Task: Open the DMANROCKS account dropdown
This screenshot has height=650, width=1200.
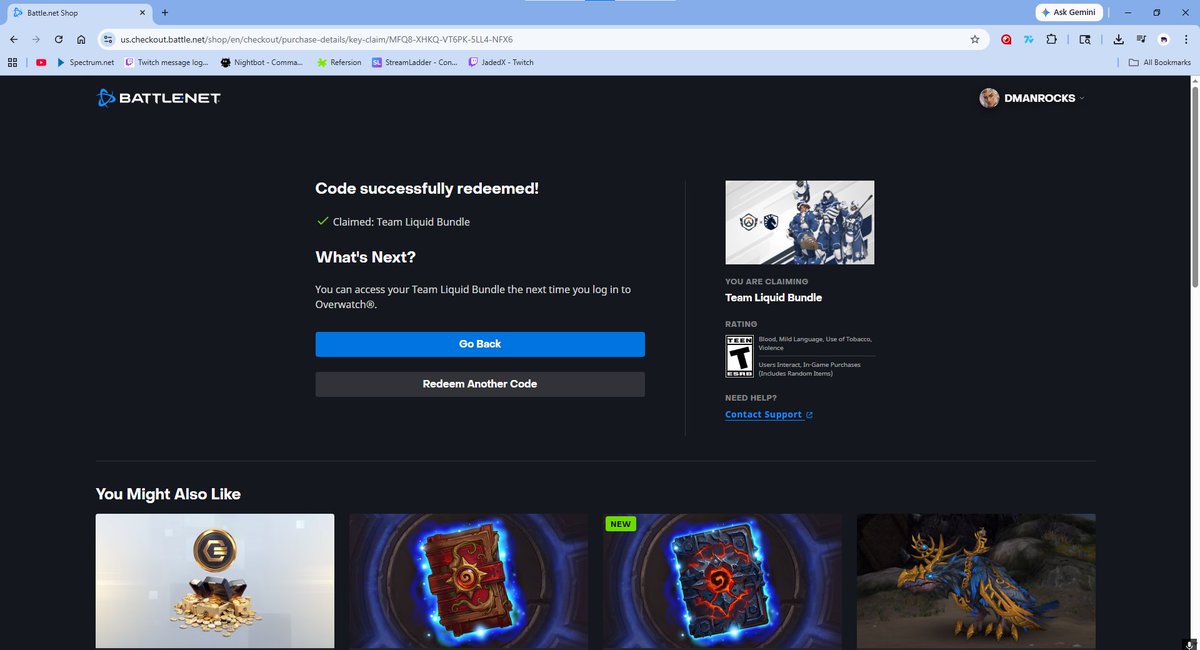Action: 1032,98
